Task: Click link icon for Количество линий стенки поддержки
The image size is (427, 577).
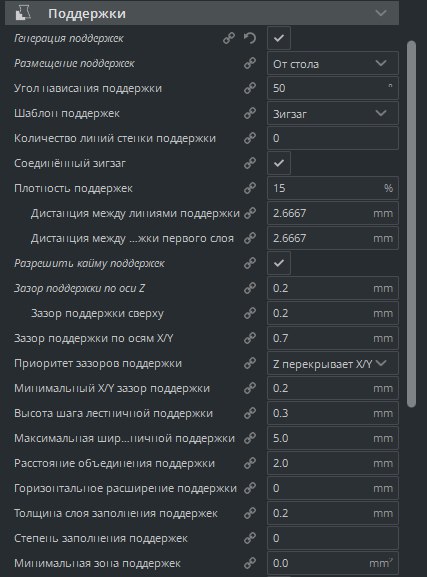Action: point(250,138)
